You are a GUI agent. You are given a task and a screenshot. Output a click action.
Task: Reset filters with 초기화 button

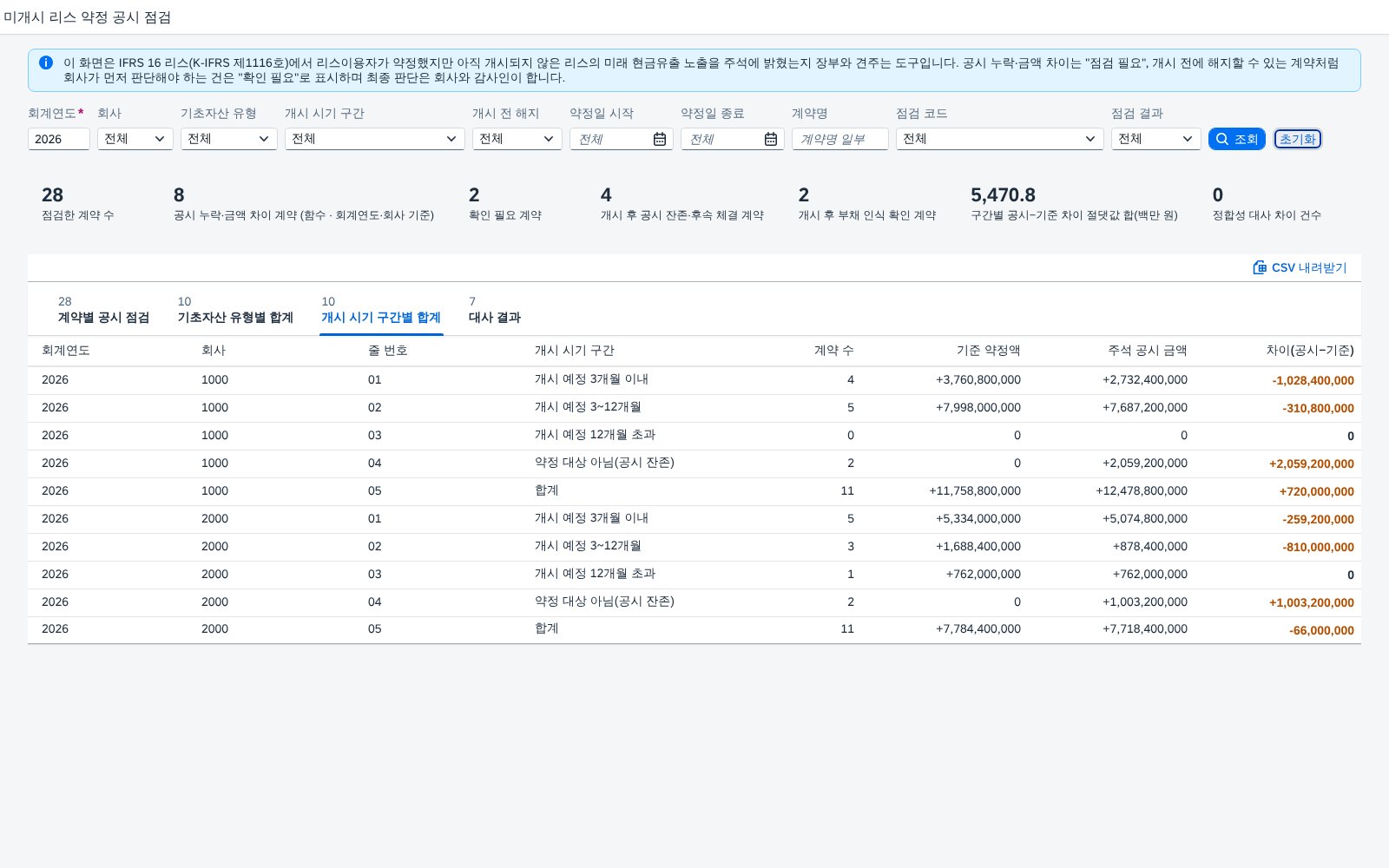pyautogui.click(x=1298, y=139)
